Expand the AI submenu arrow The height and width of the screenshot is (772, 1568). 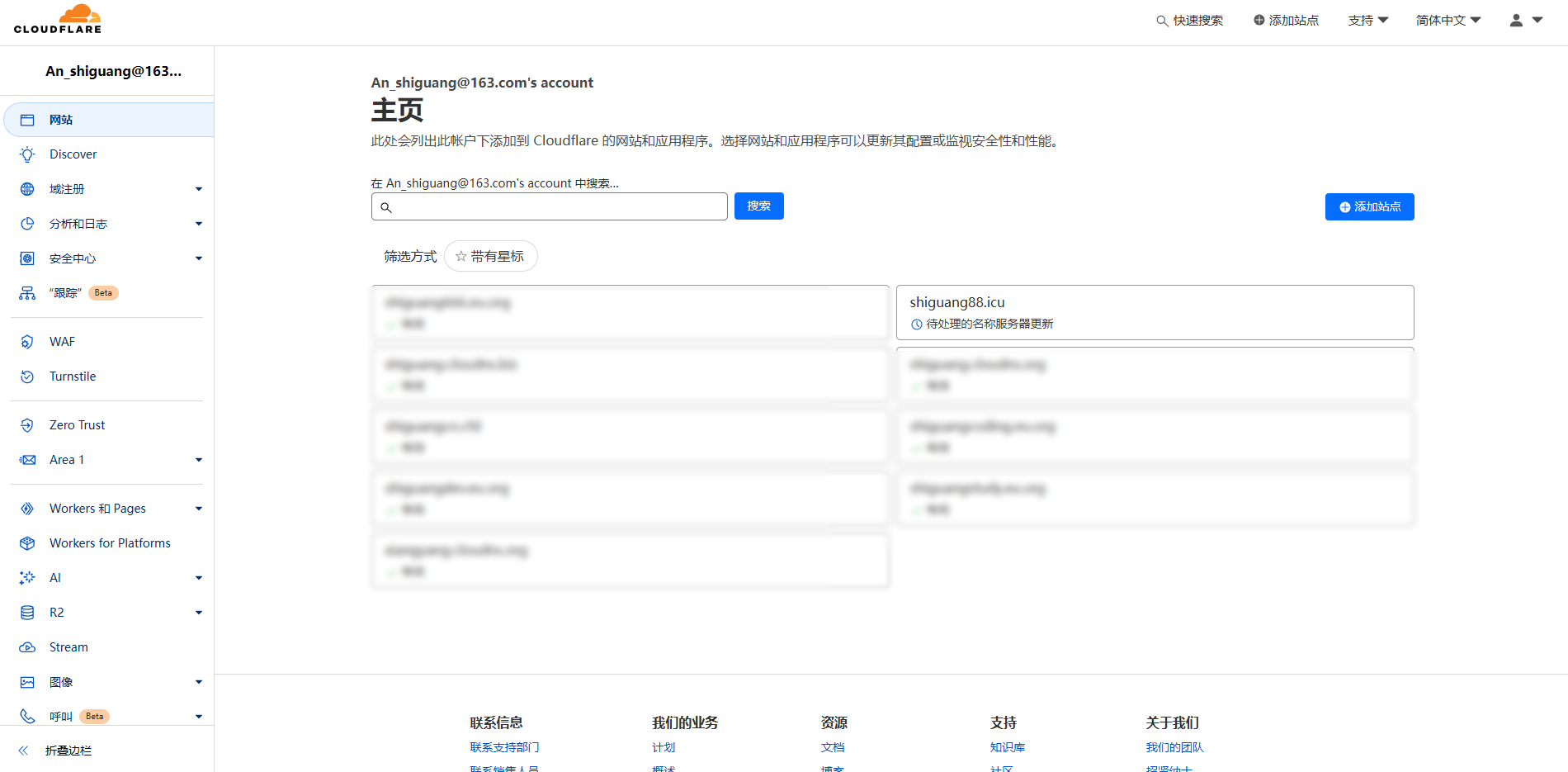click(199, 578)
